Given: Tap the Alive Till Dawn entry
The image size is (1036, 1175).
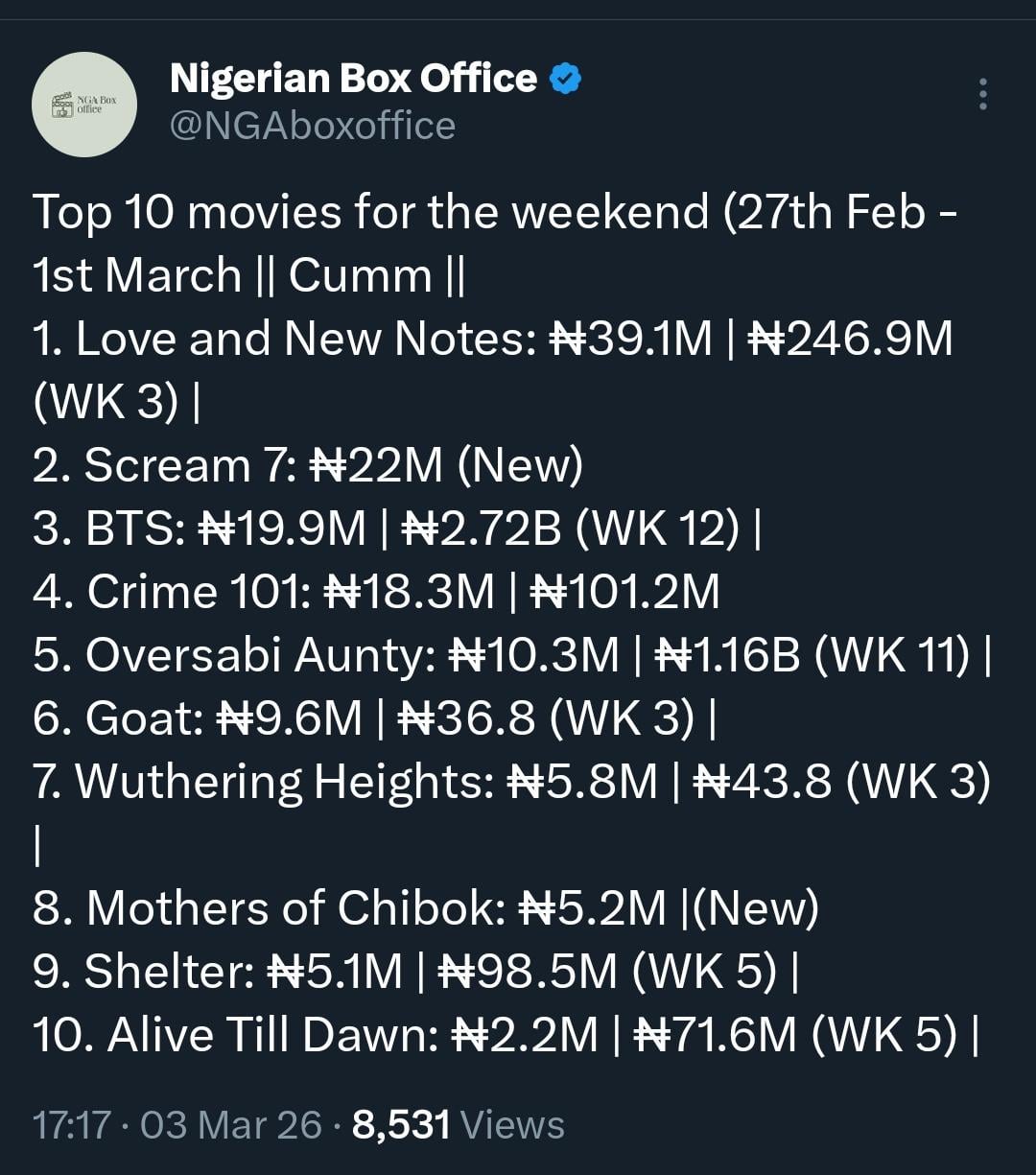Looking at the screenshot, I should 504,1035.
